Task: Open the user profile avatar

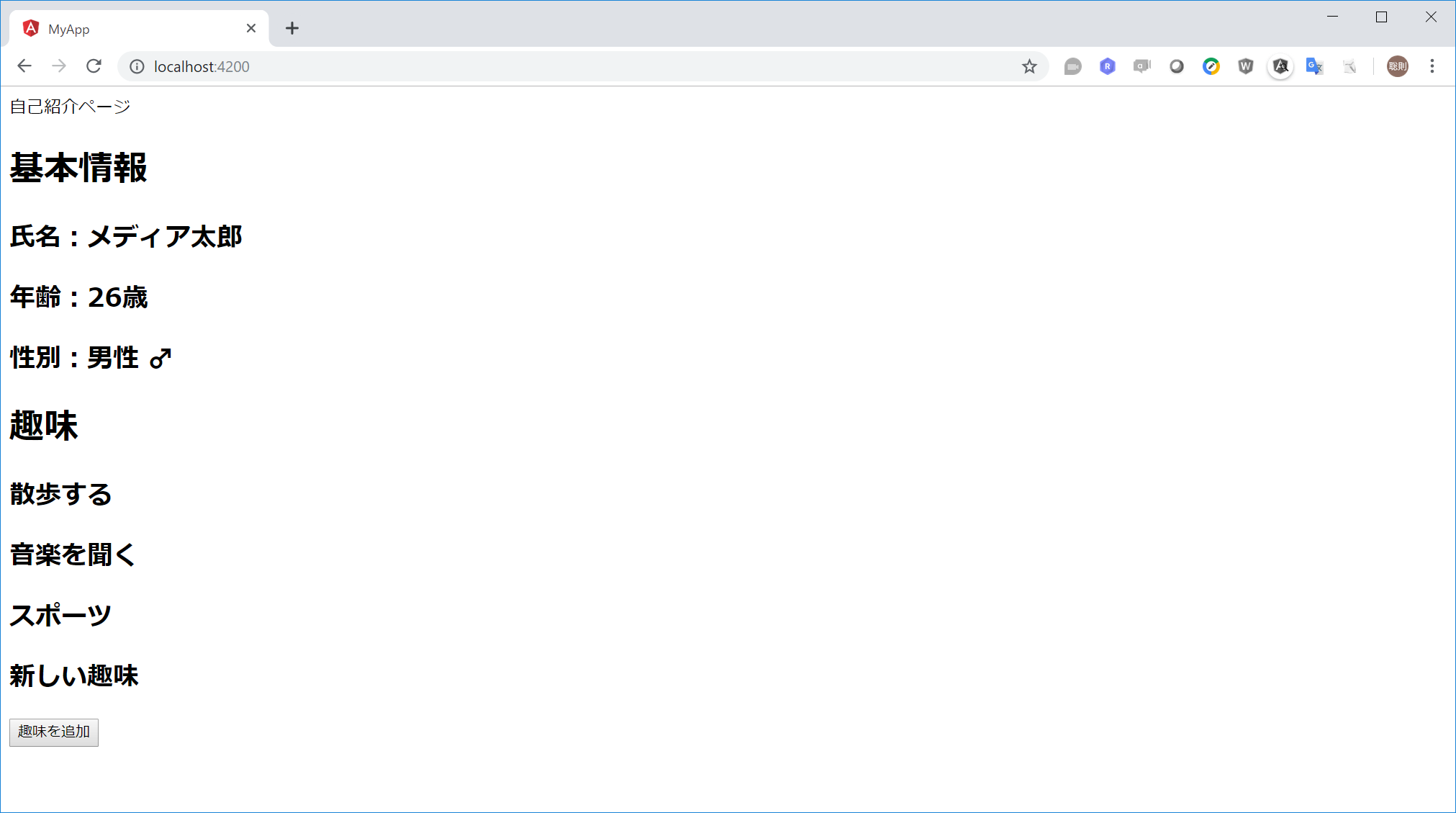Action: point(1398,66)
